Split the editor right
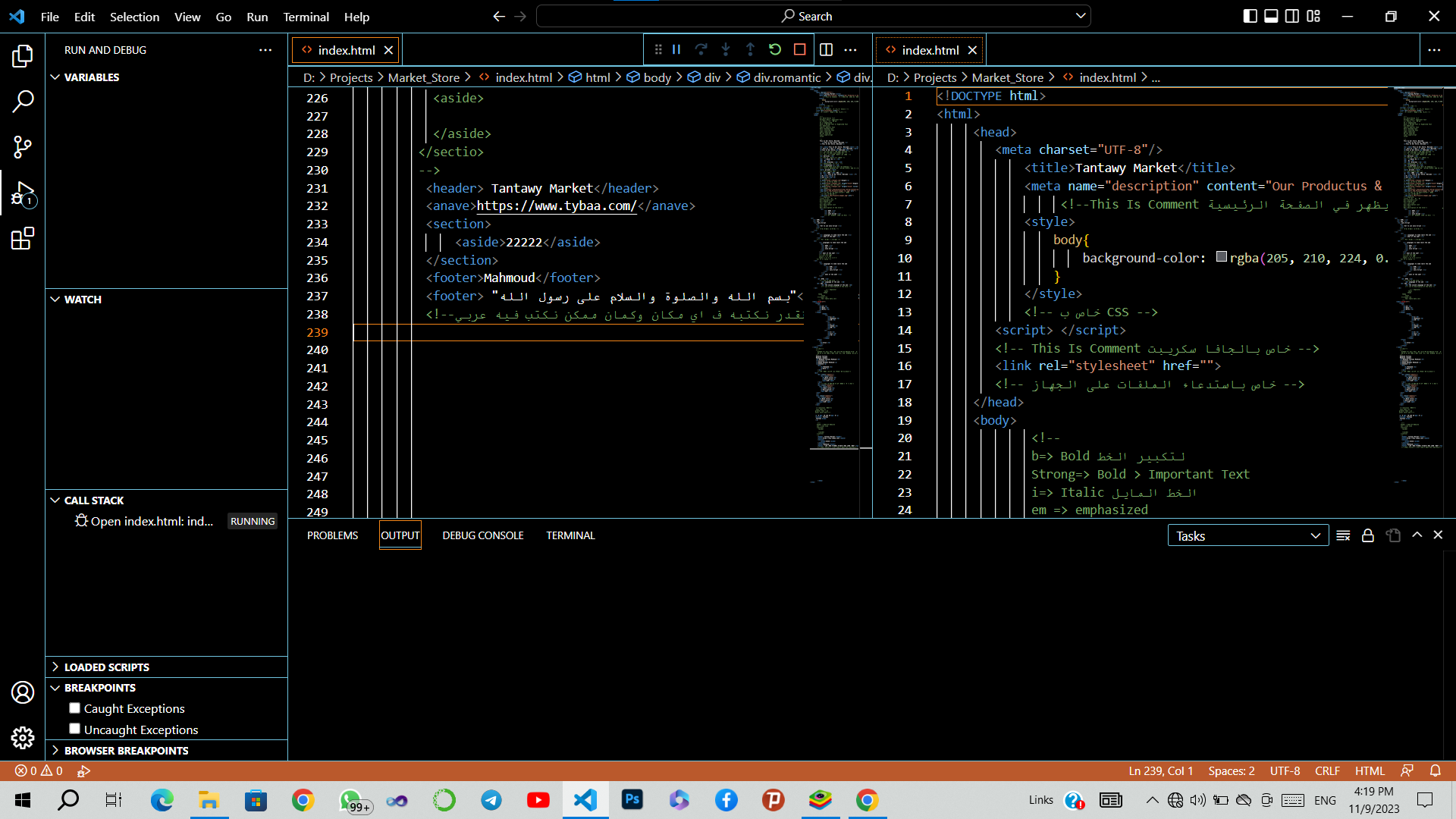1456x819 pixels. (x=827, y=49)
